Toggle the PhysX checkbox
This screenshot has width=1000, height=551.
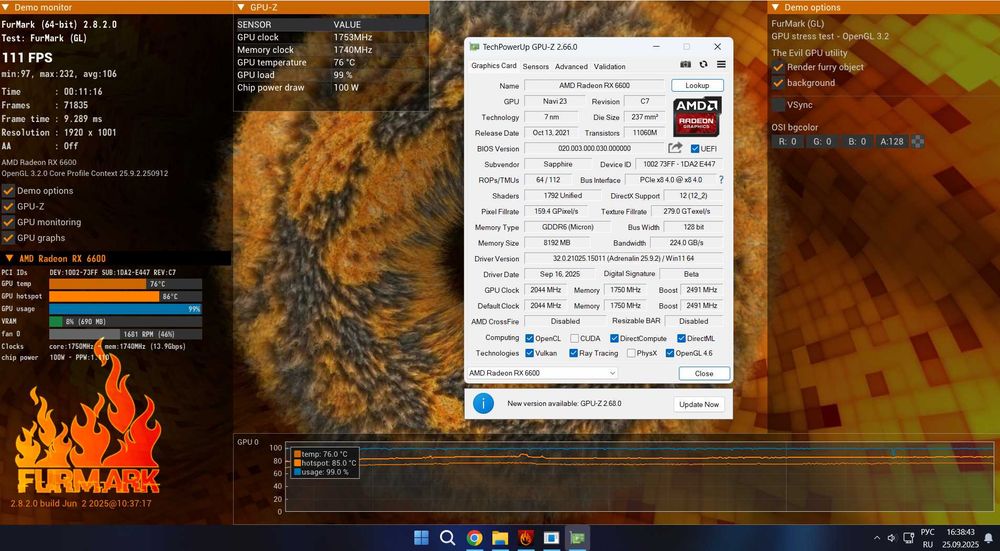(631, 353)
